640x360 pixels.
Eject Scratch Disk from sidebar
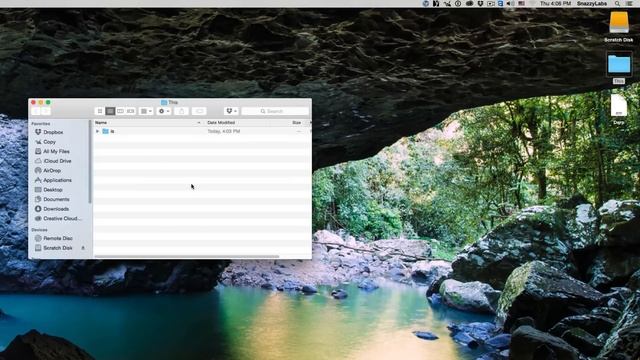point(83,248)
